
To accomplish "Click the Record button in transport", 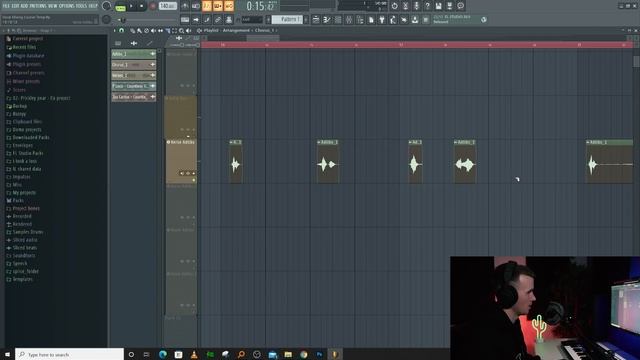I will (x=153, y=6).
